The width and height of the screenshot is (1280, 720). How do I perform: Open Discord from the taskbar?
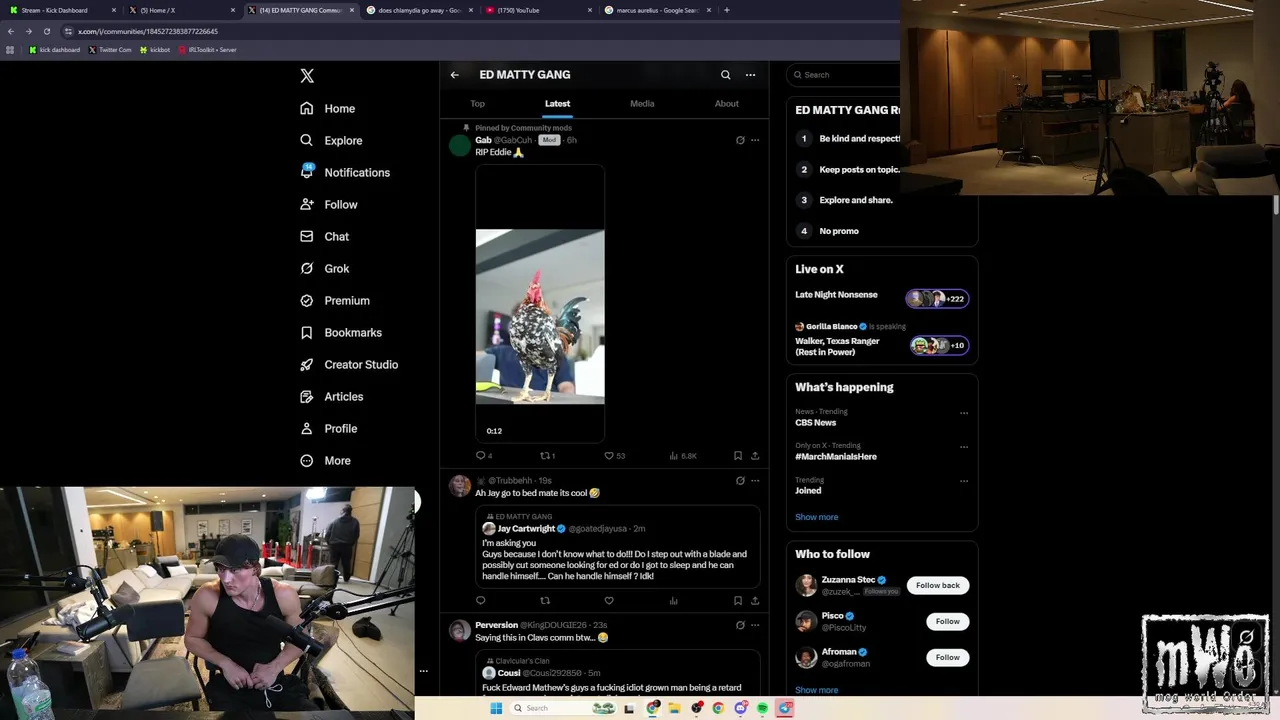tap(740, 708)
